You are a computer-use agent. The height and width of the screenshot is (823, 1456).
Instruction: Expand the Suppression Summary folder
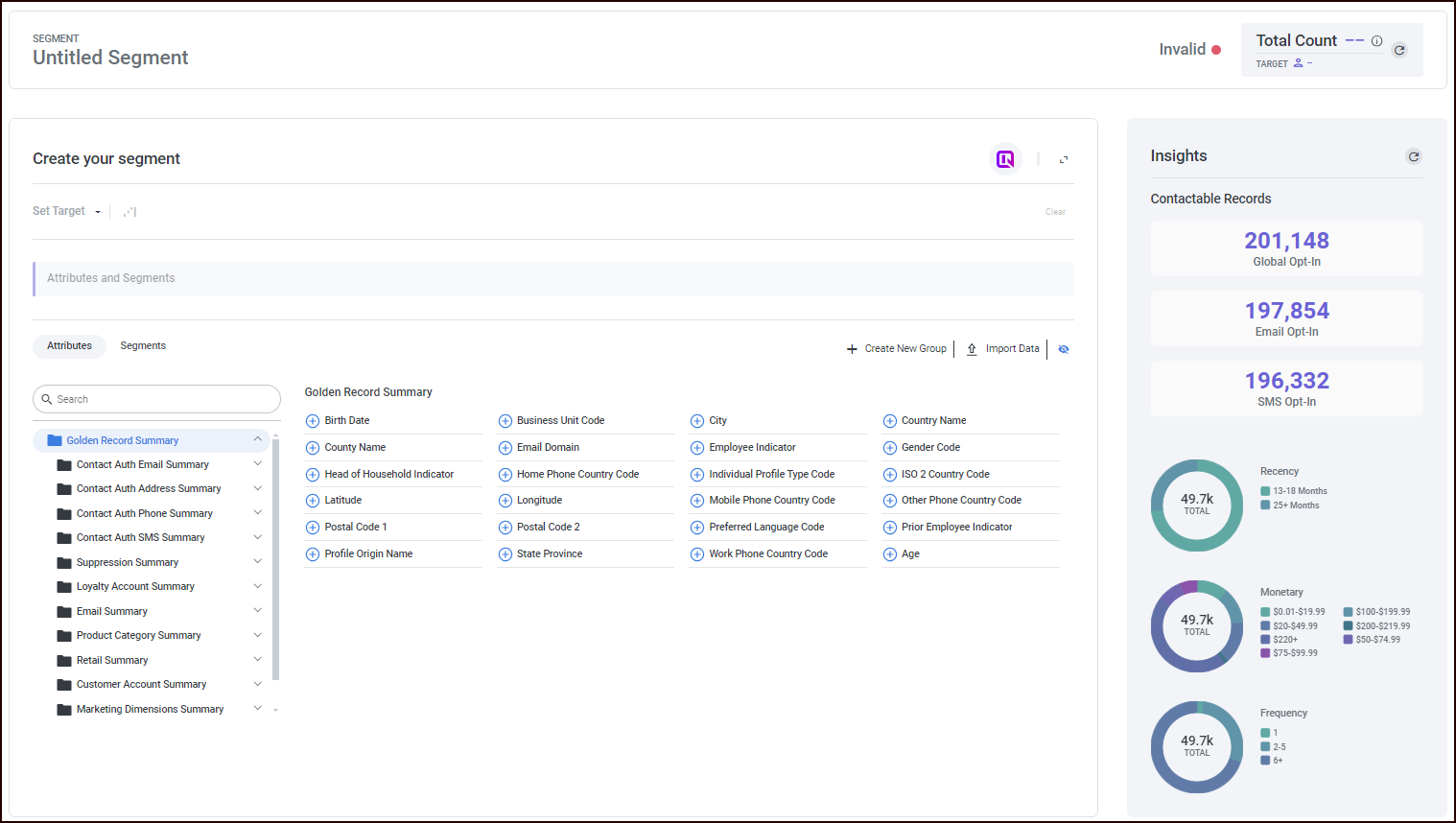coord(257,561)
